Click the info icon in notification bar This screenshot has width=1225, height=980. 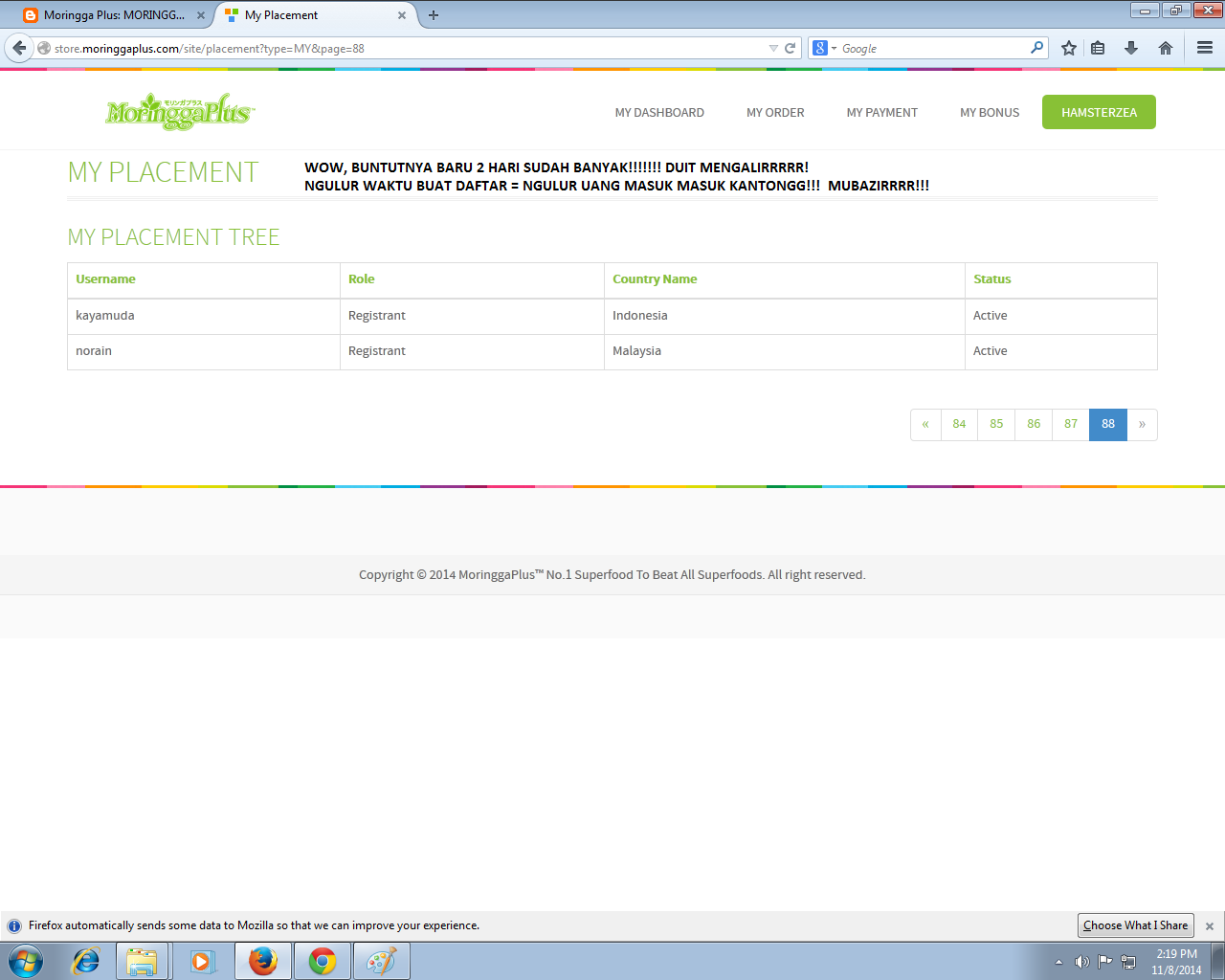[14, 926]
